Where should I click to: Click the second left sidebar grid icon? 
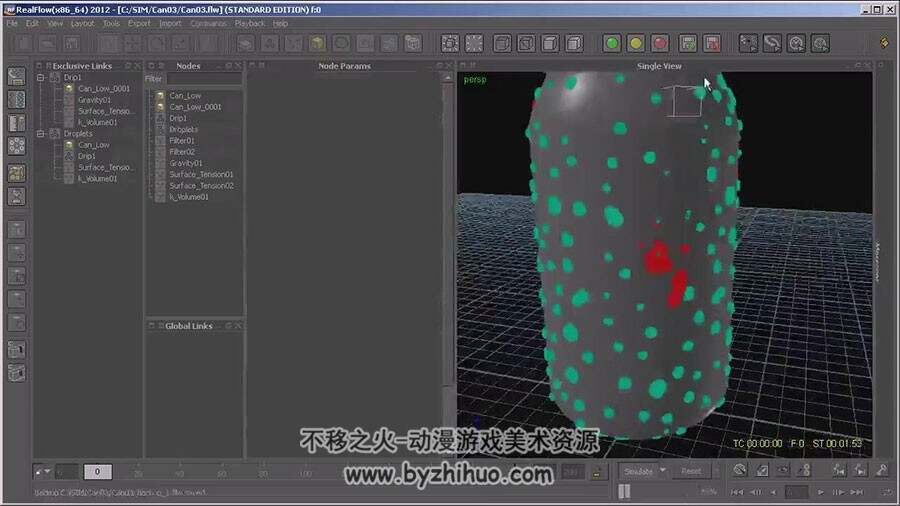point(17,100)
